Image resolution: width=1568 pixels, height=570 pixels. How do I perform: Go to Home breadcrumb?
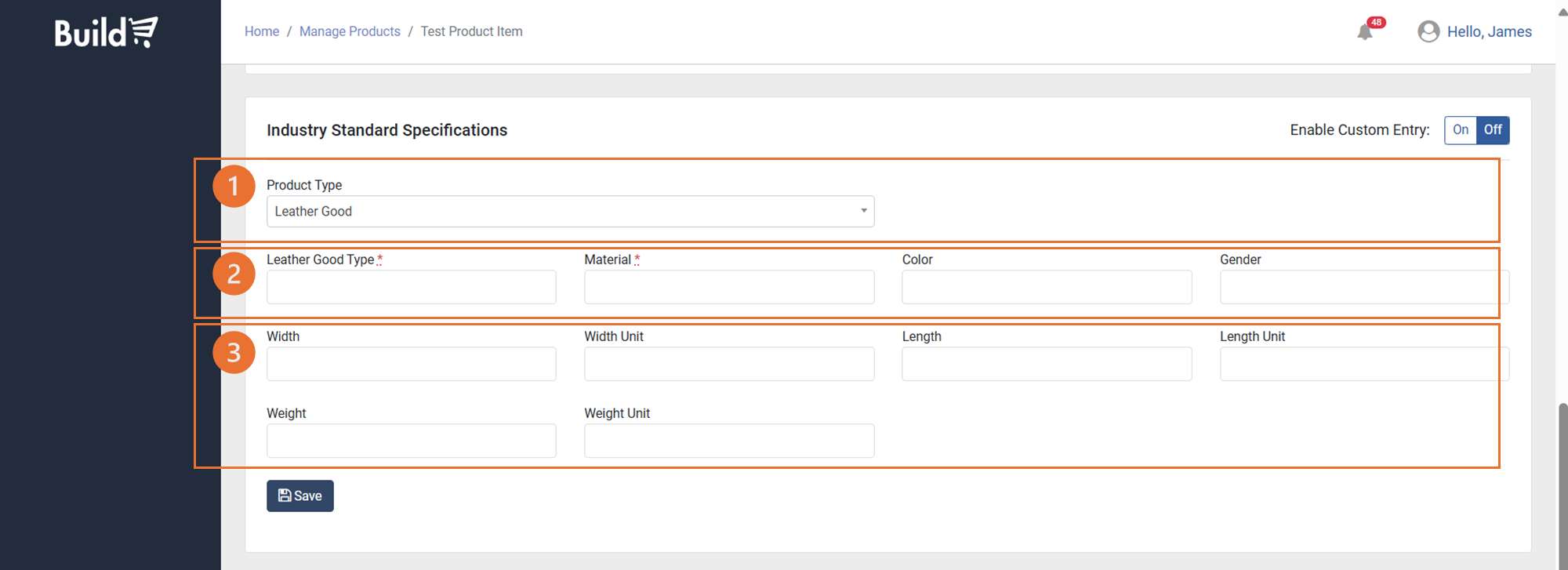pos(262,31)
